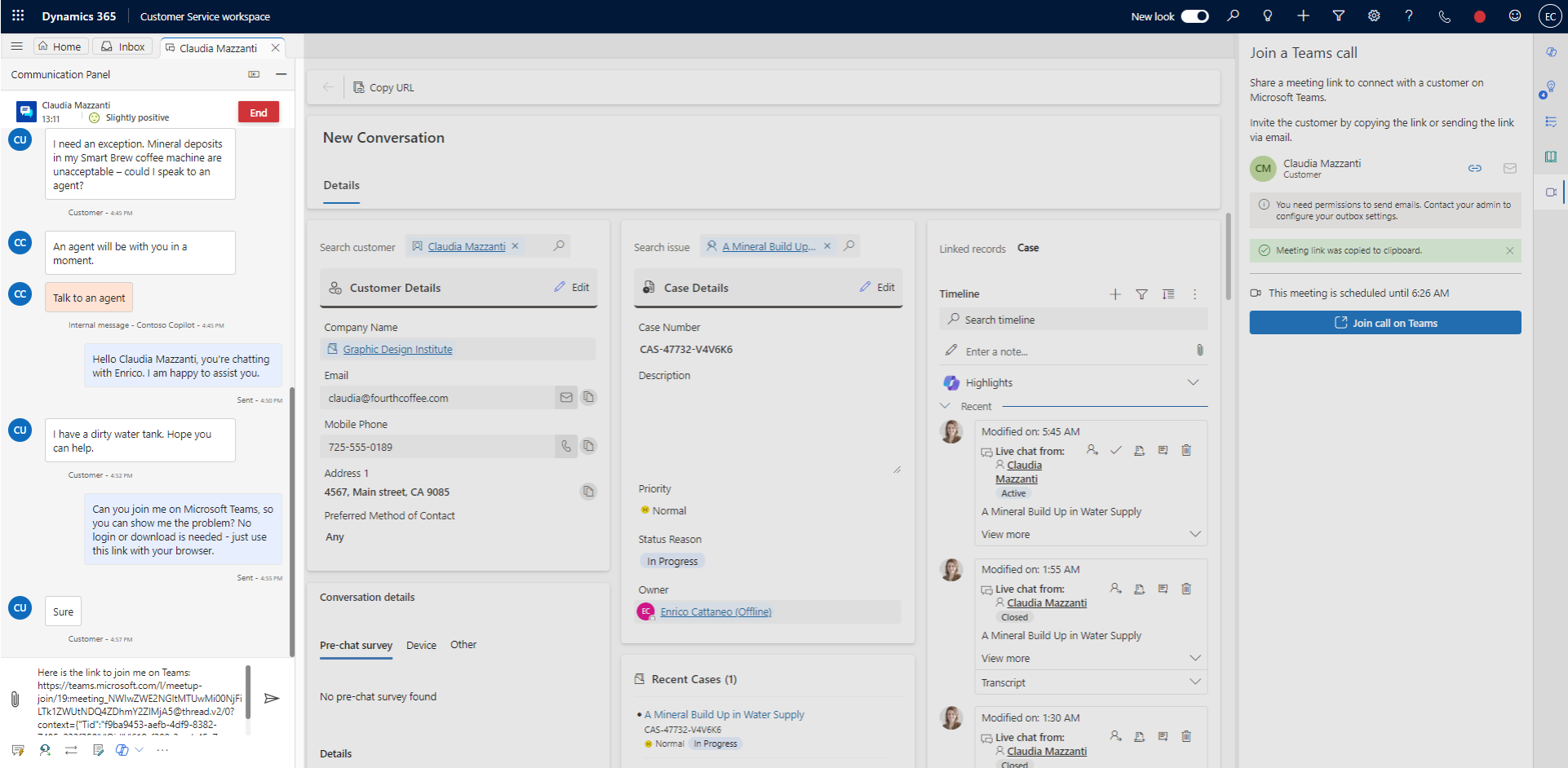Switch to the Inbox tab
This screenshot has height=768, width=1568.
pos(122,46)
